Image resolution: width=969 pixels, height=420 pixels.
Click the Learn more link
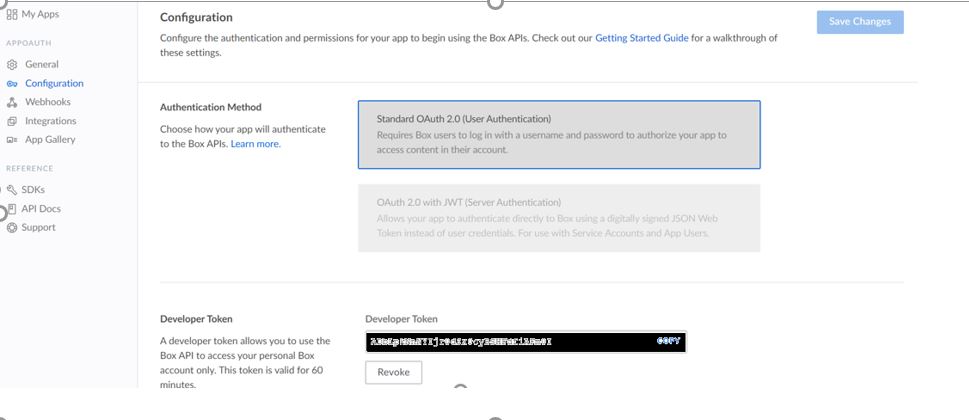[x=255, y=144]
